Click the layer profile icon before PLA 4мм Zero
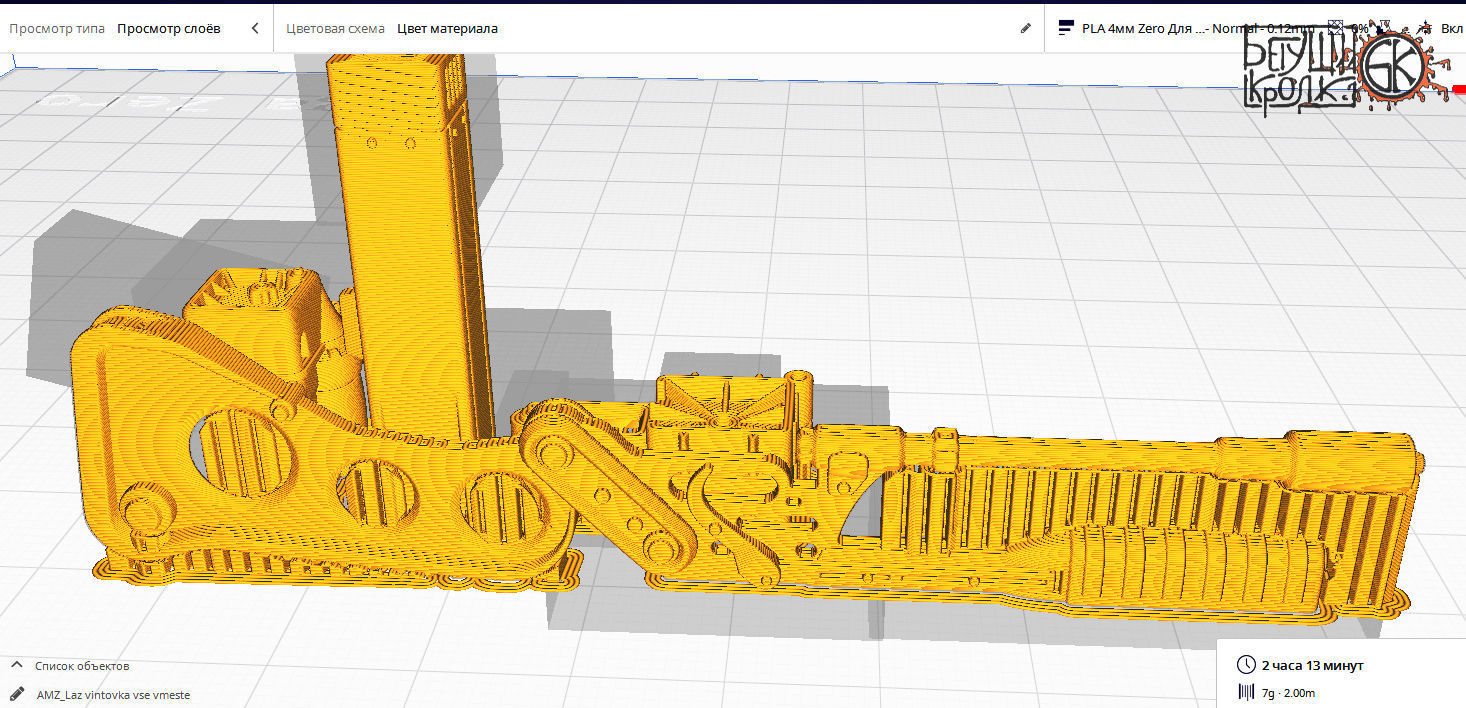 click(x=1066, y=28)
